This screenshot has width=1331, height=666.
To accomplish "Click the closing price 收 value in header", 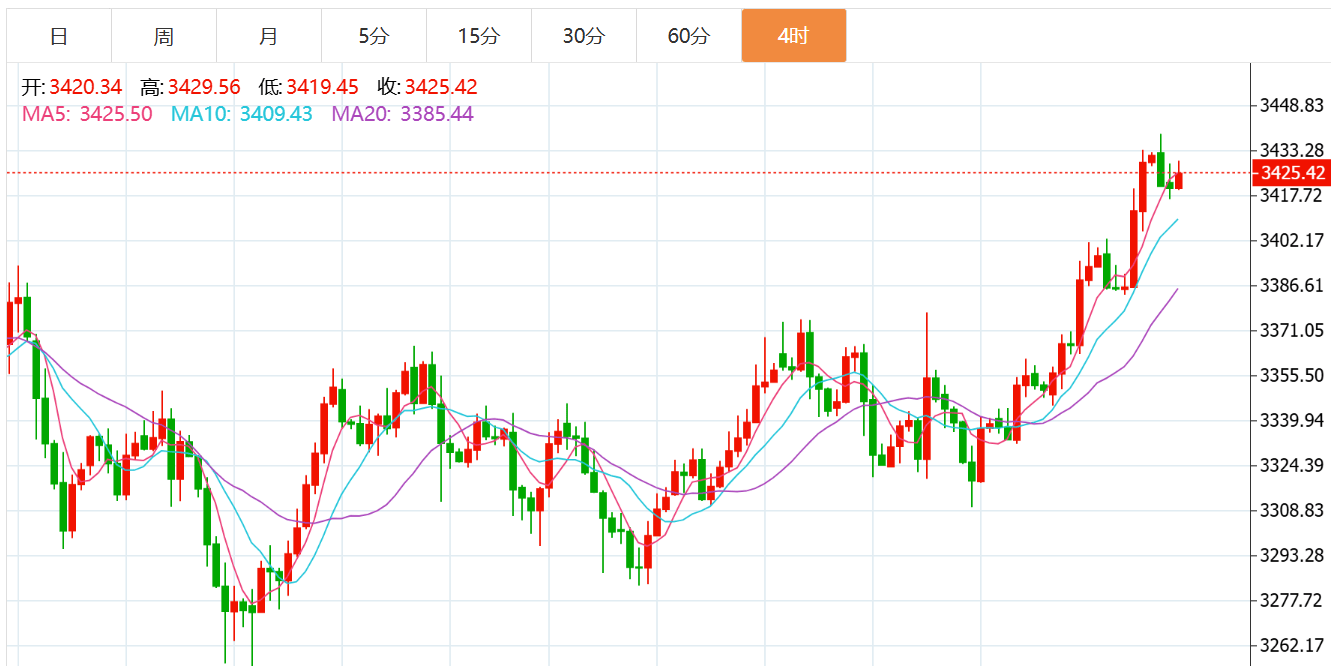I will pyautogui.click(x=440, y=88).
